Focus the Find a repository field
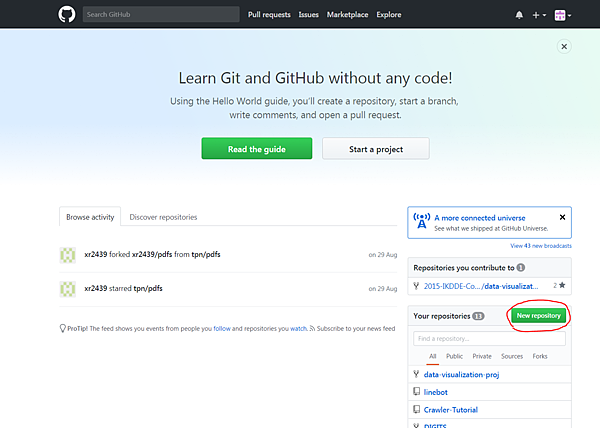This screenshot has height=428, width=600. point(489,338)
